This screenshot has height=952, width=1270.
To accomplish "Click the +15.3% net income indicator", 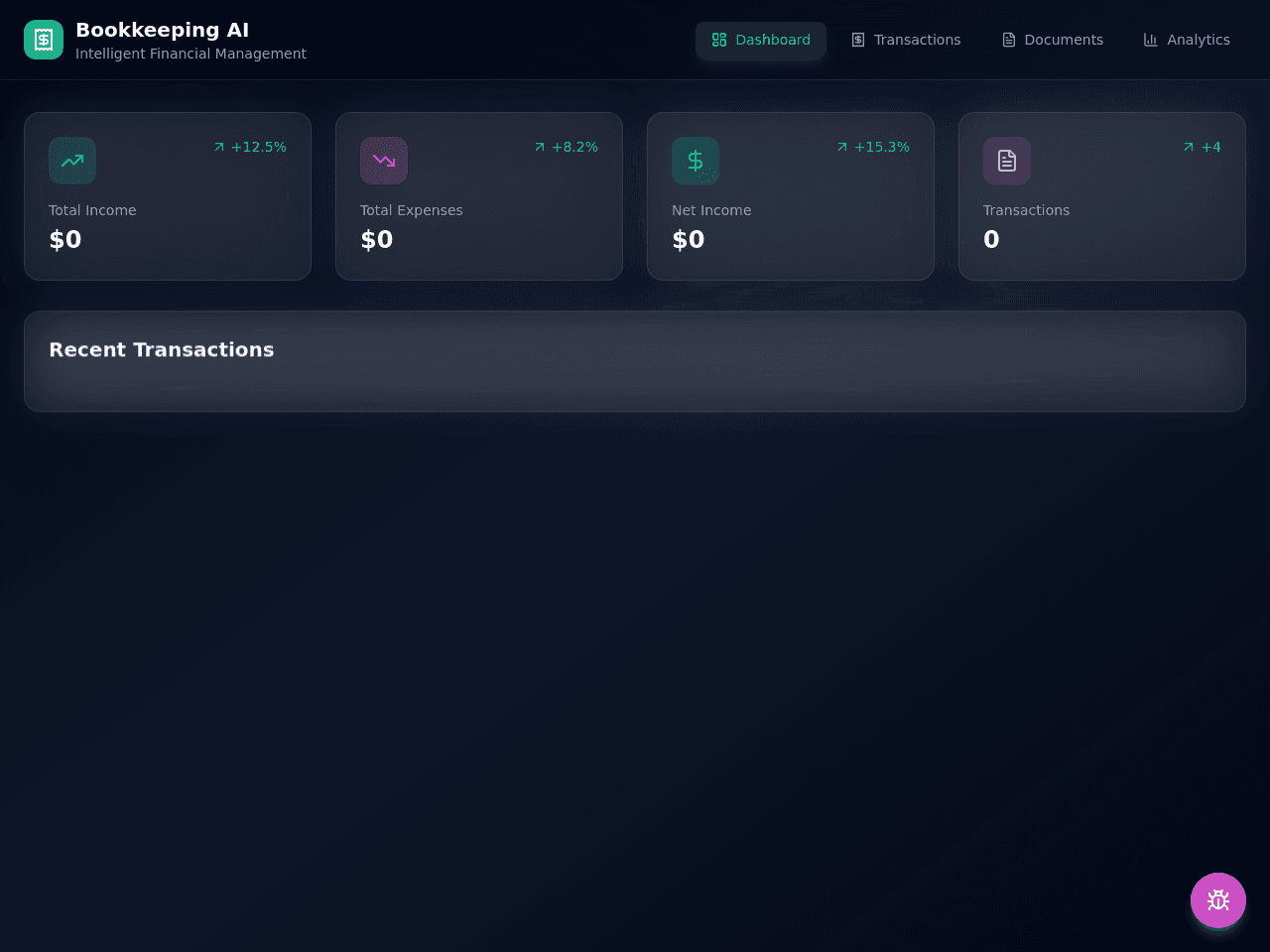I will pyautogui.click(x=873, y=147).
